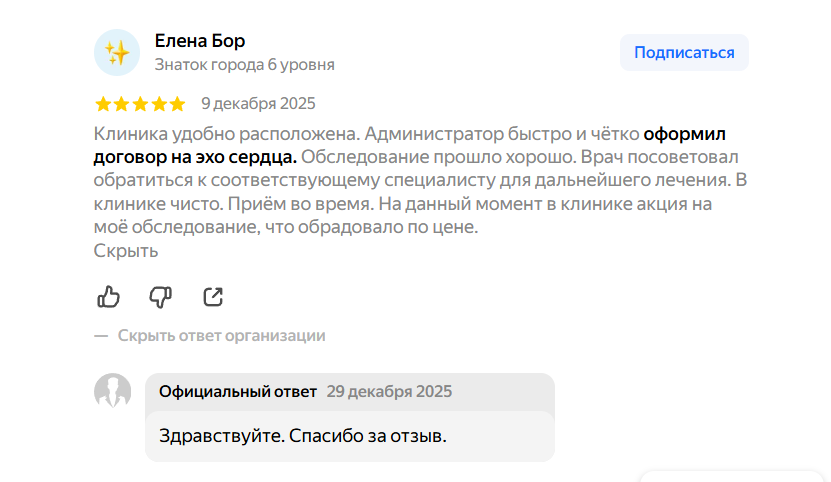Share the review via arrow icon

pos(213,296)
